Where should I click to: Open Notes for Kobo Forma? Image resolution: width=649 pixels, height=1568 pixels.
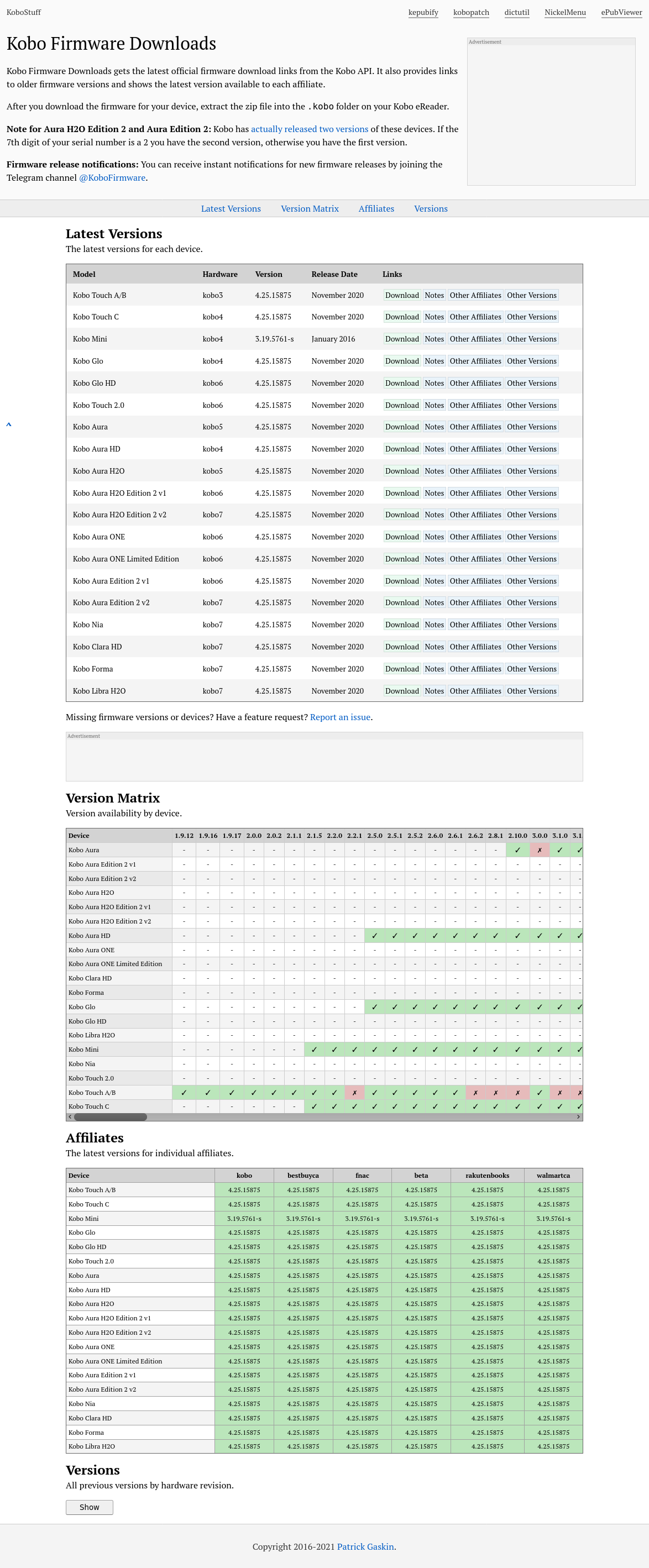click(x=434, y=669)
